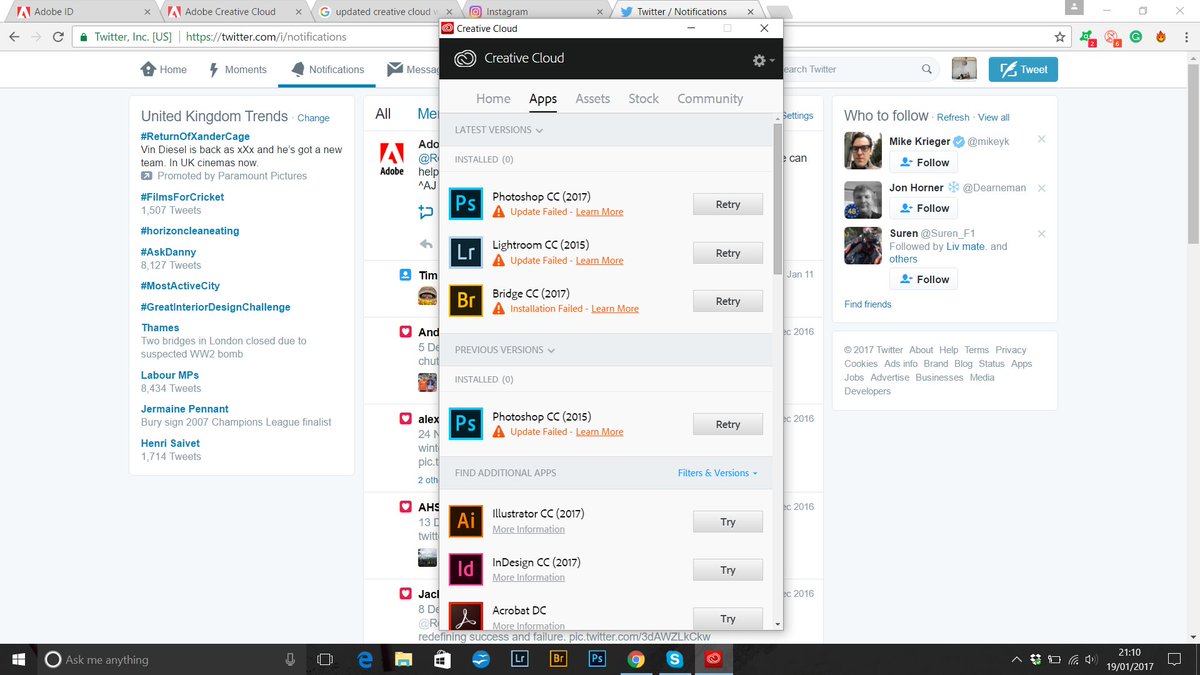Collapse the Latest Versions section

coord(499,130)
